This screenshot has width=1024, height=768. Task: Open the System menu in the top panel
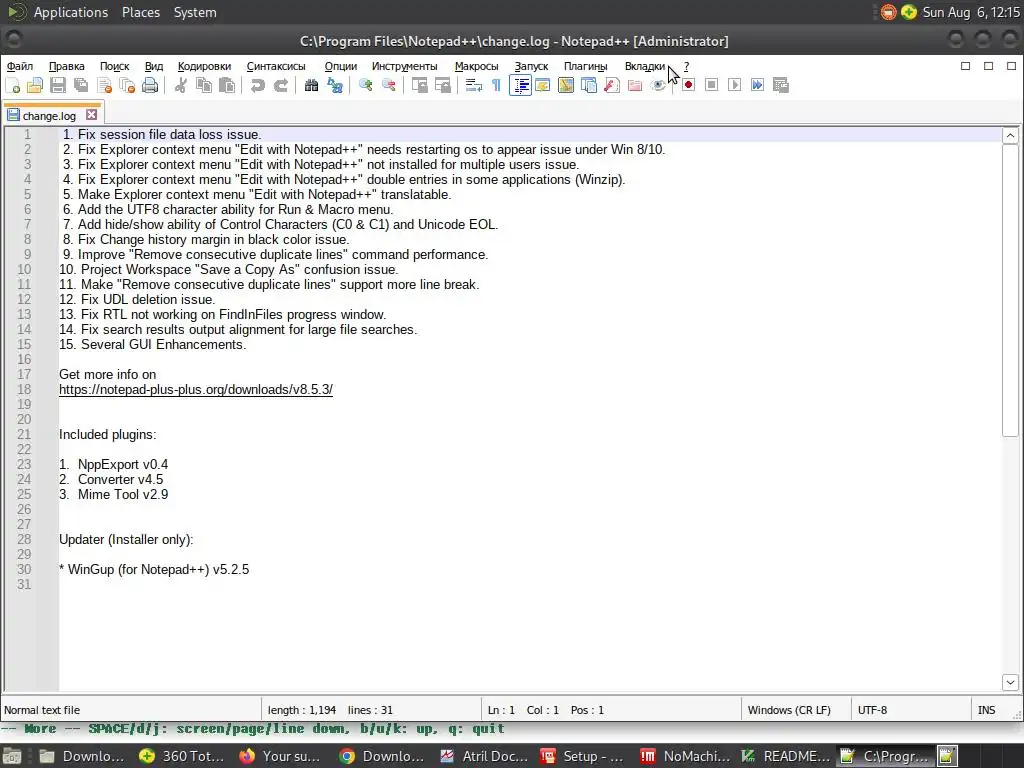[195, 12]
